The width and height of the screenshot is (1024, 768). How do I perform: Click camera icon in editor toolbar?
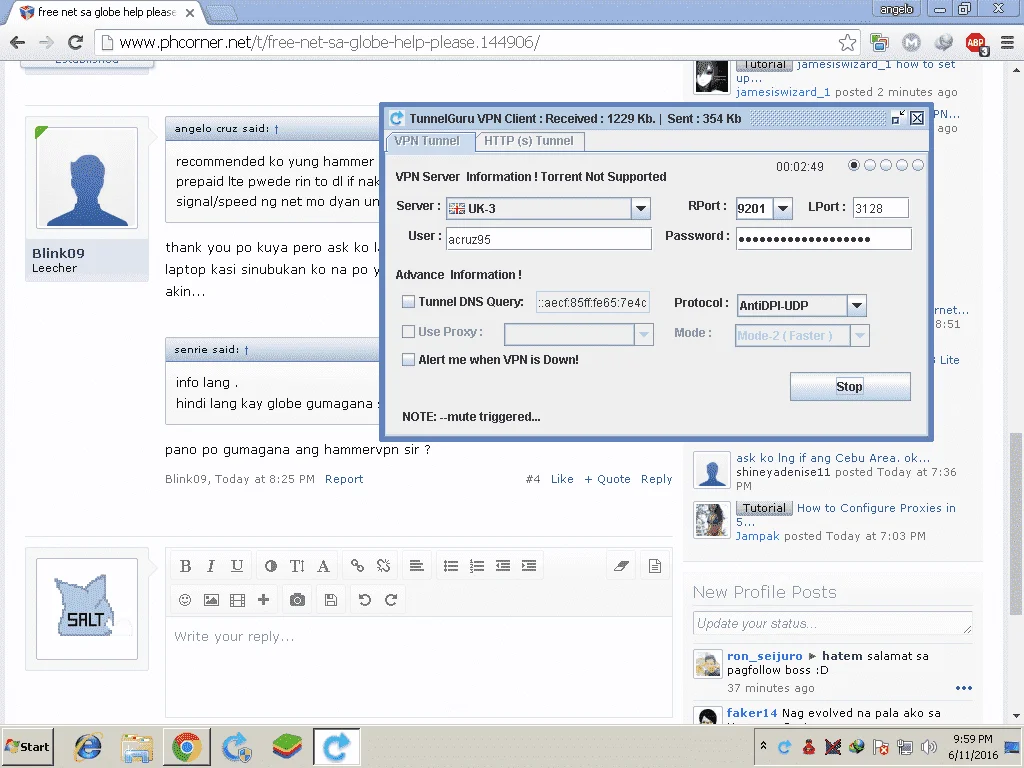point(297,600)
